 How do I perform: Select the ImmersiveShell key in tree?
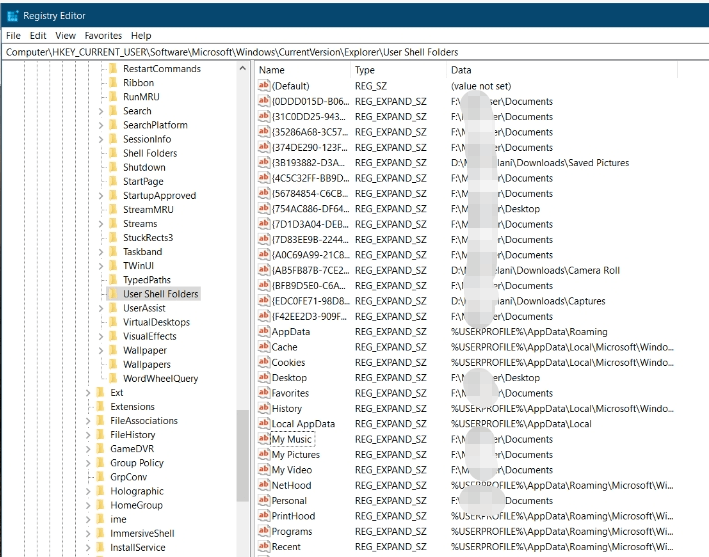click(x=142, y=533)
